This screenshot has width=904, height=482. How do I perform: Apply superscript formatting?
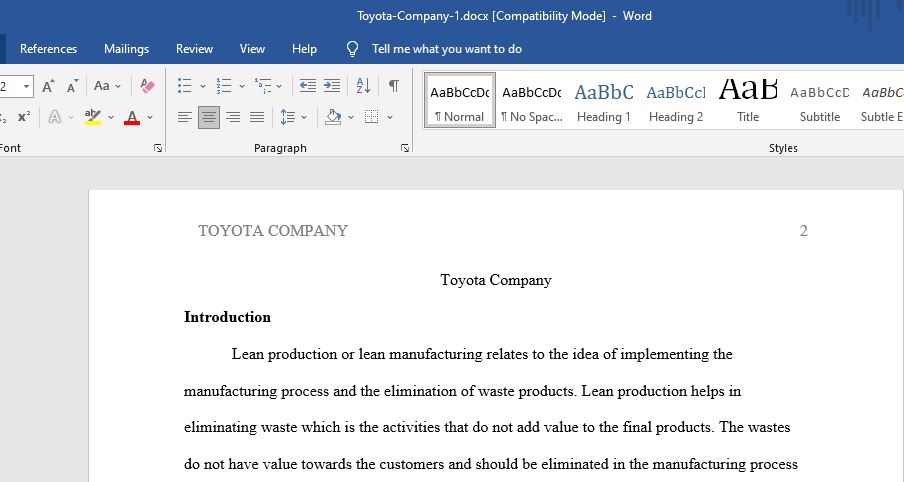[24, 117]
